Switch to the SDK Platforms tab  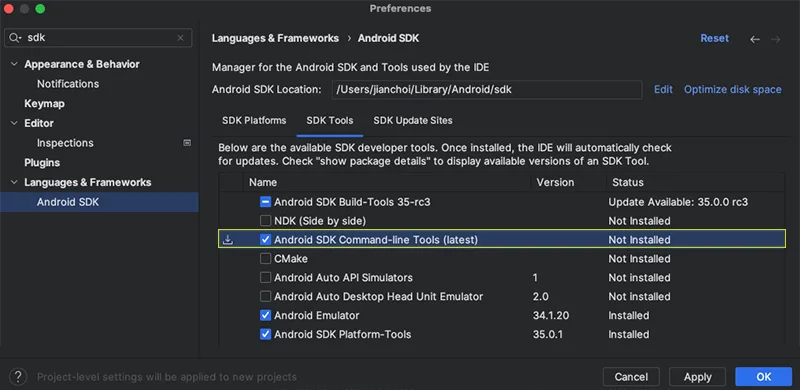tap(254, 120)
